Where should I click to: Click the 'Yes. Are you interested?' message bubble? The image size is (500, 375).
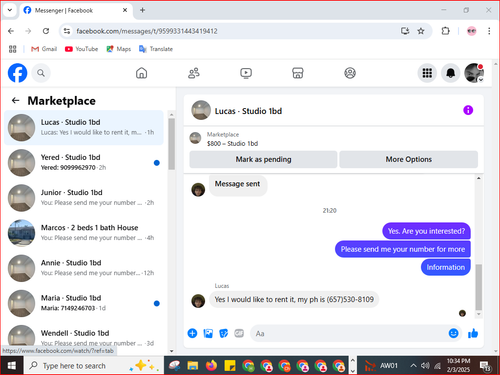426,231
